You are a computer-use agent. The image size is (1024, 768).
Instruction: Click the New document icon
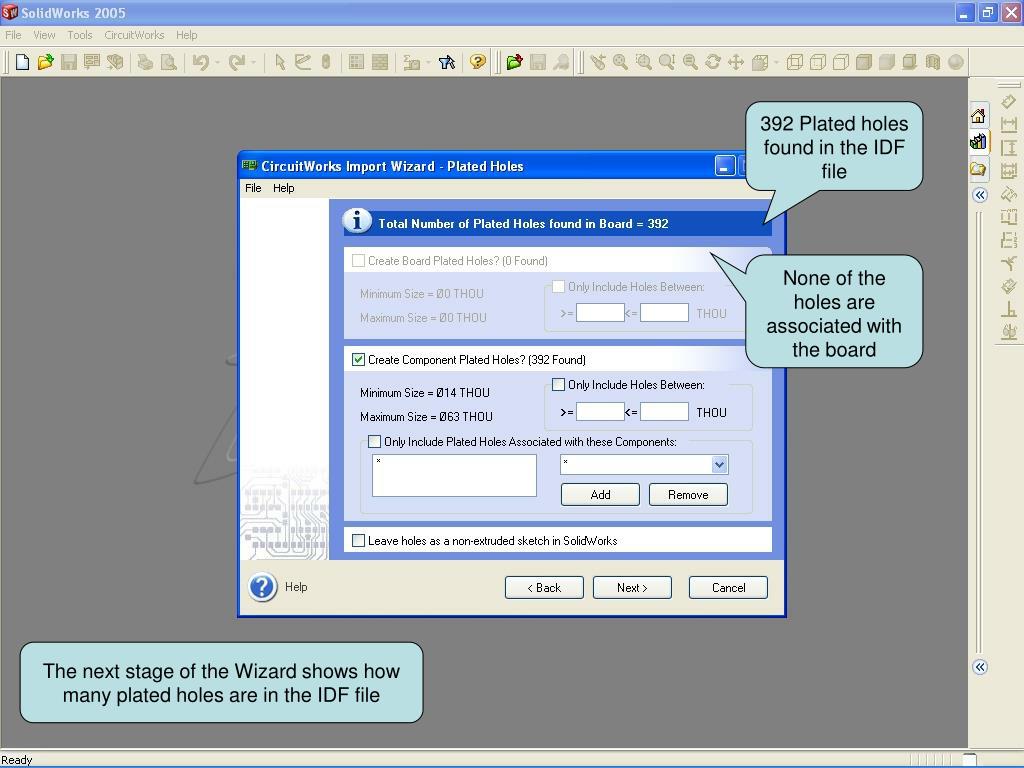(x=22, y=62)
